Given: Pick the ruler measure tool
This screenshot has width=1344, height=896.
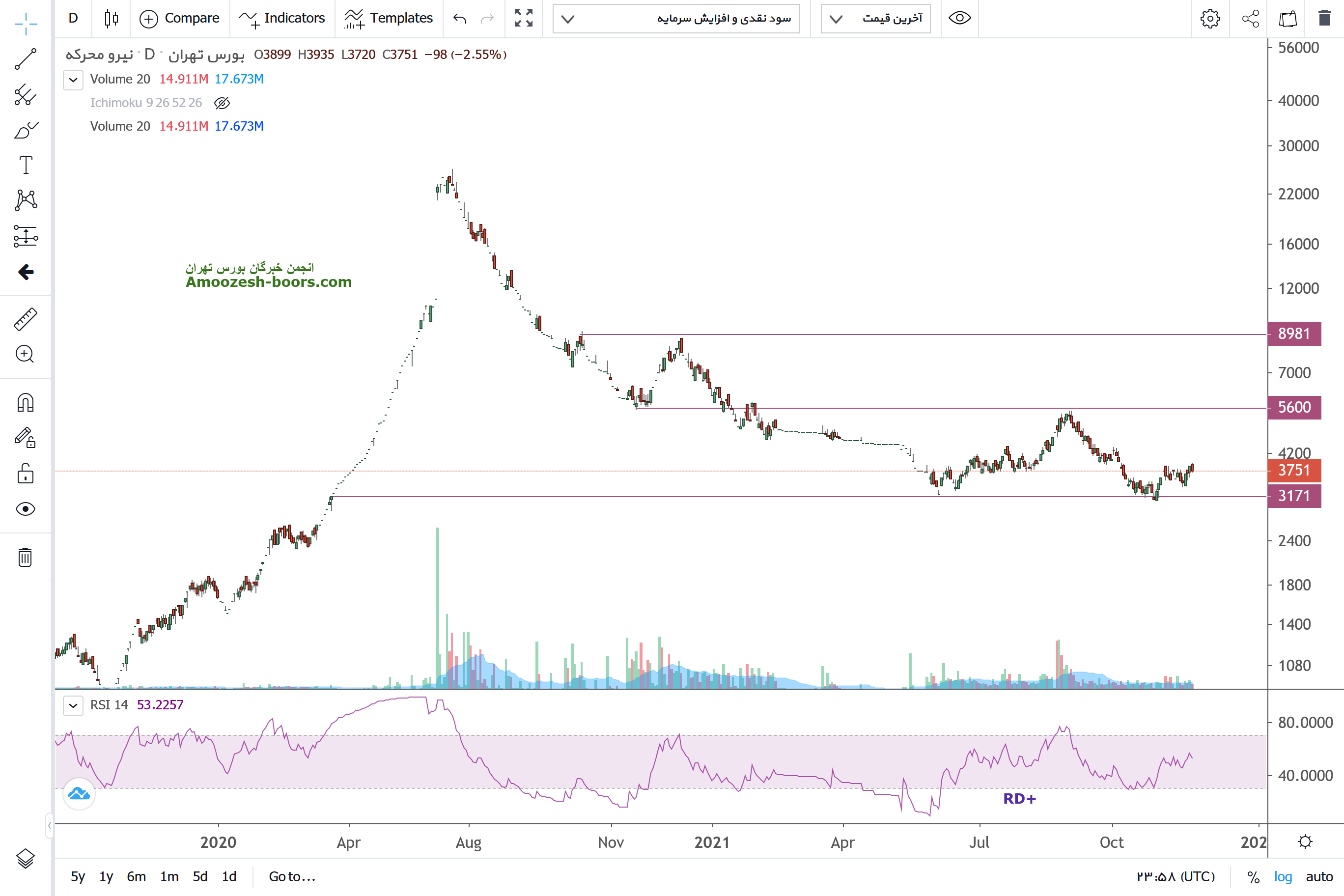Looking at the screenshot, I should coord(25,319).
